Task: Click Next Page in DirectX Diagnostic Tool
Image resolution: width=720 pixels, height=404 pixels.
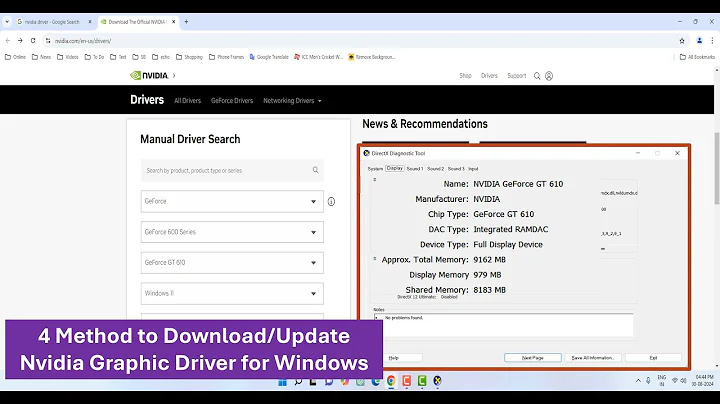Action: [x=533, y=358]
